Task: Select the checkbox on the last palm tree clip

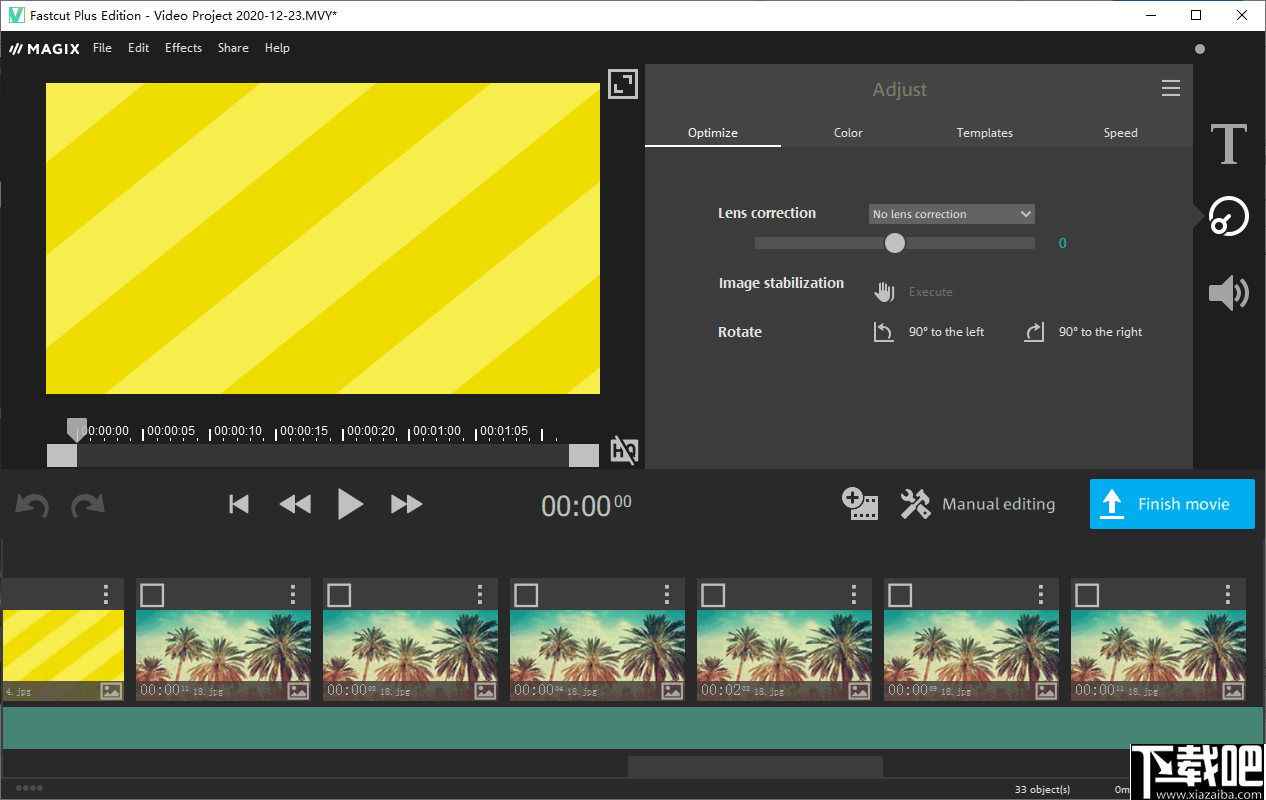Action: coord(1087,595)
